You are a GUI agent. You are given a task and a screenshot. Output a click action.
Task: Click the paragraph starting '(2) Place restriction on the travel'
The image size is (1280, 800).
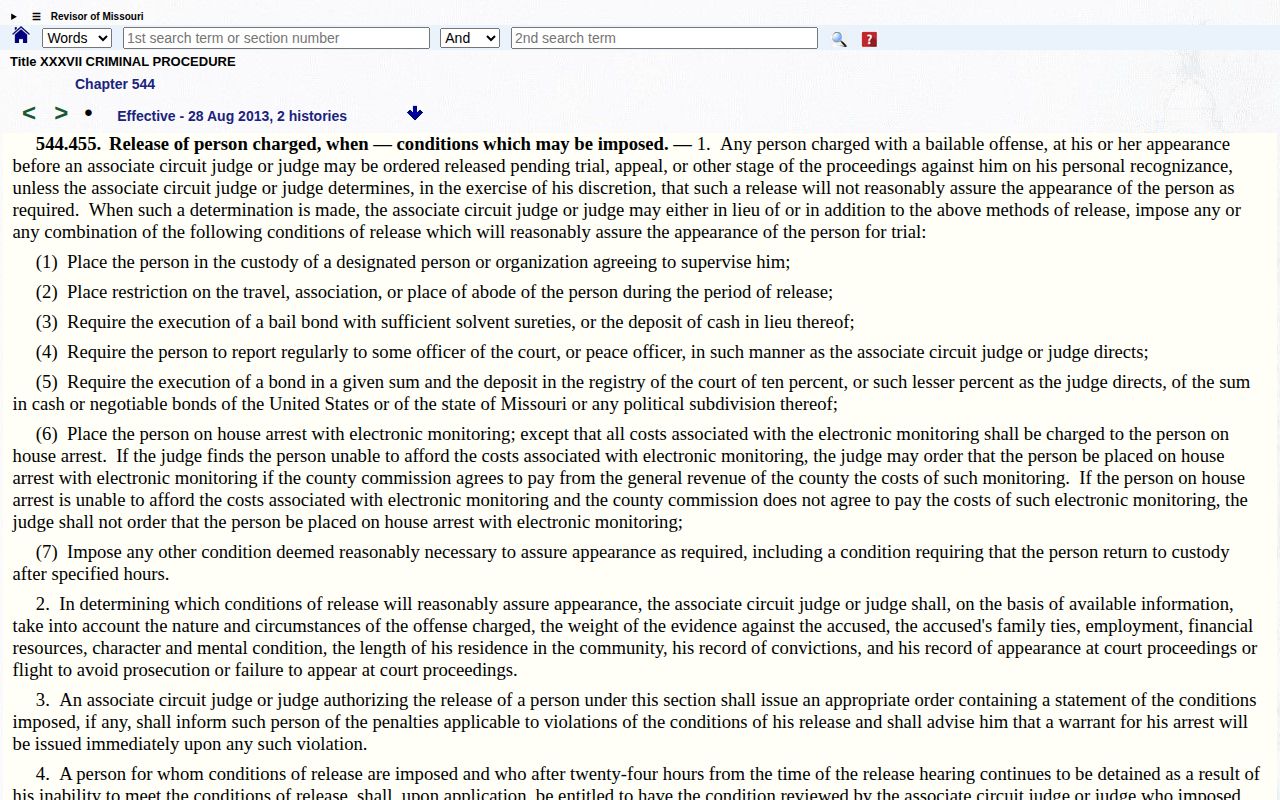click(x=434, y=292)
